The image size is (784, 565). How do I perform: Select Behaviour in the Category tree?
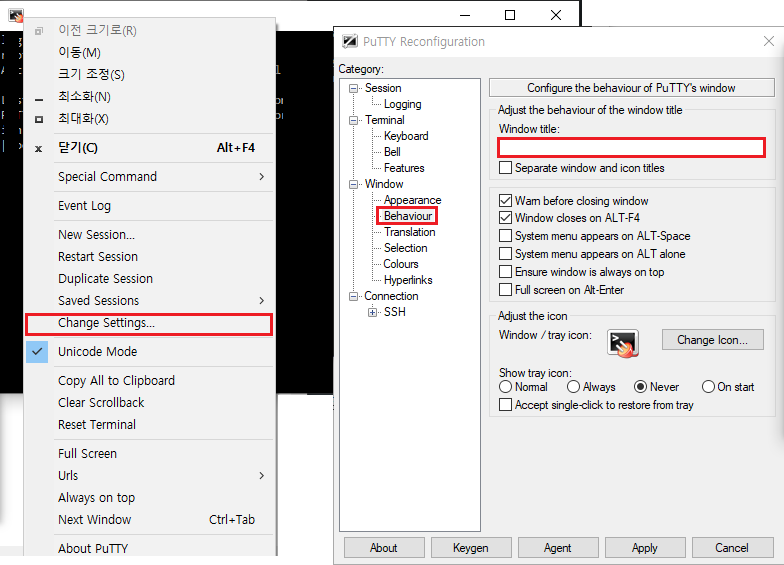click(408, 216)
